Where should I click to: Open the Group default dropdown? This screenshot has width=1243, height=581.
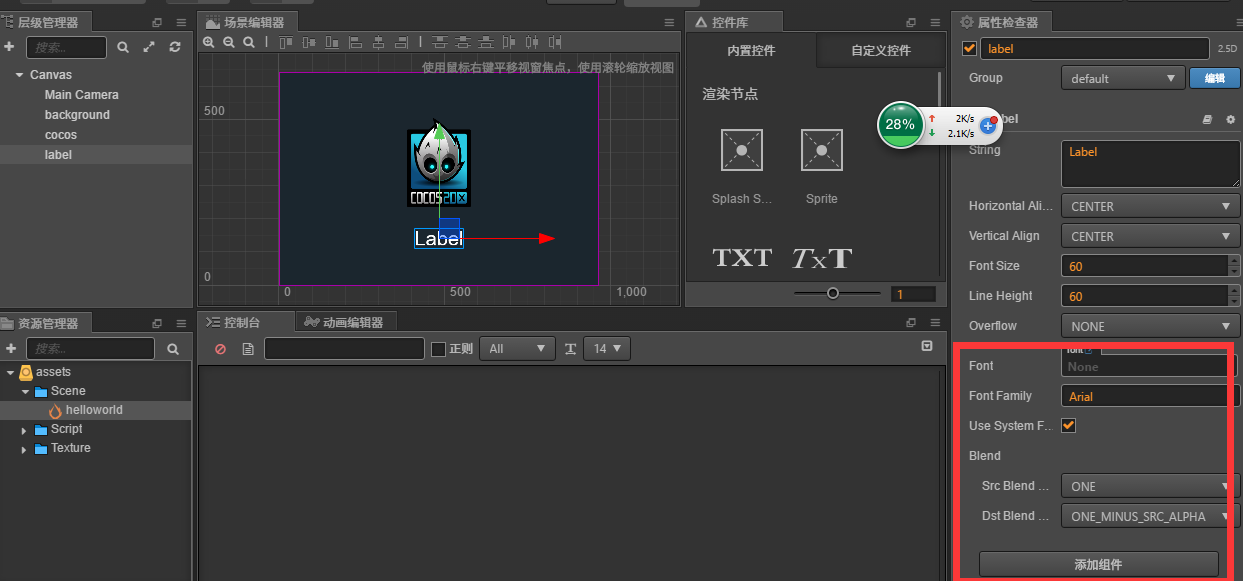(1123, 78)
